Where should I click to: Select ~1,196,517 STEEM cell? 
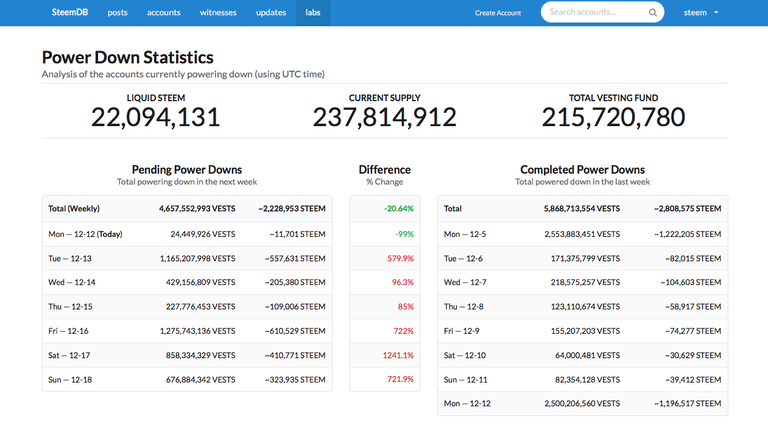click(x=688, y=404)
